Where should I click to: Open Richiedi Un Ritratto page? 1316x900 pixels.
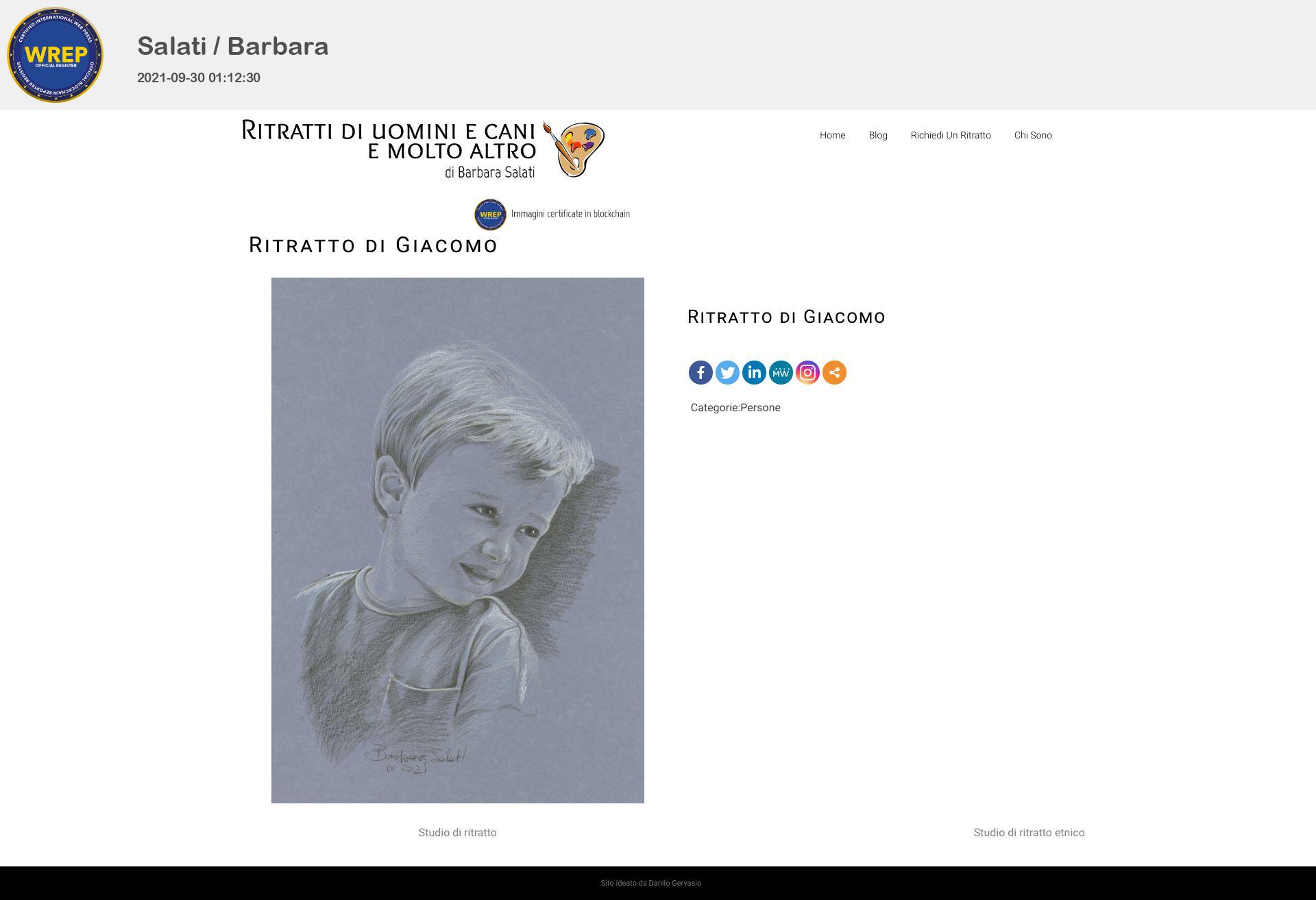[951, 135]
